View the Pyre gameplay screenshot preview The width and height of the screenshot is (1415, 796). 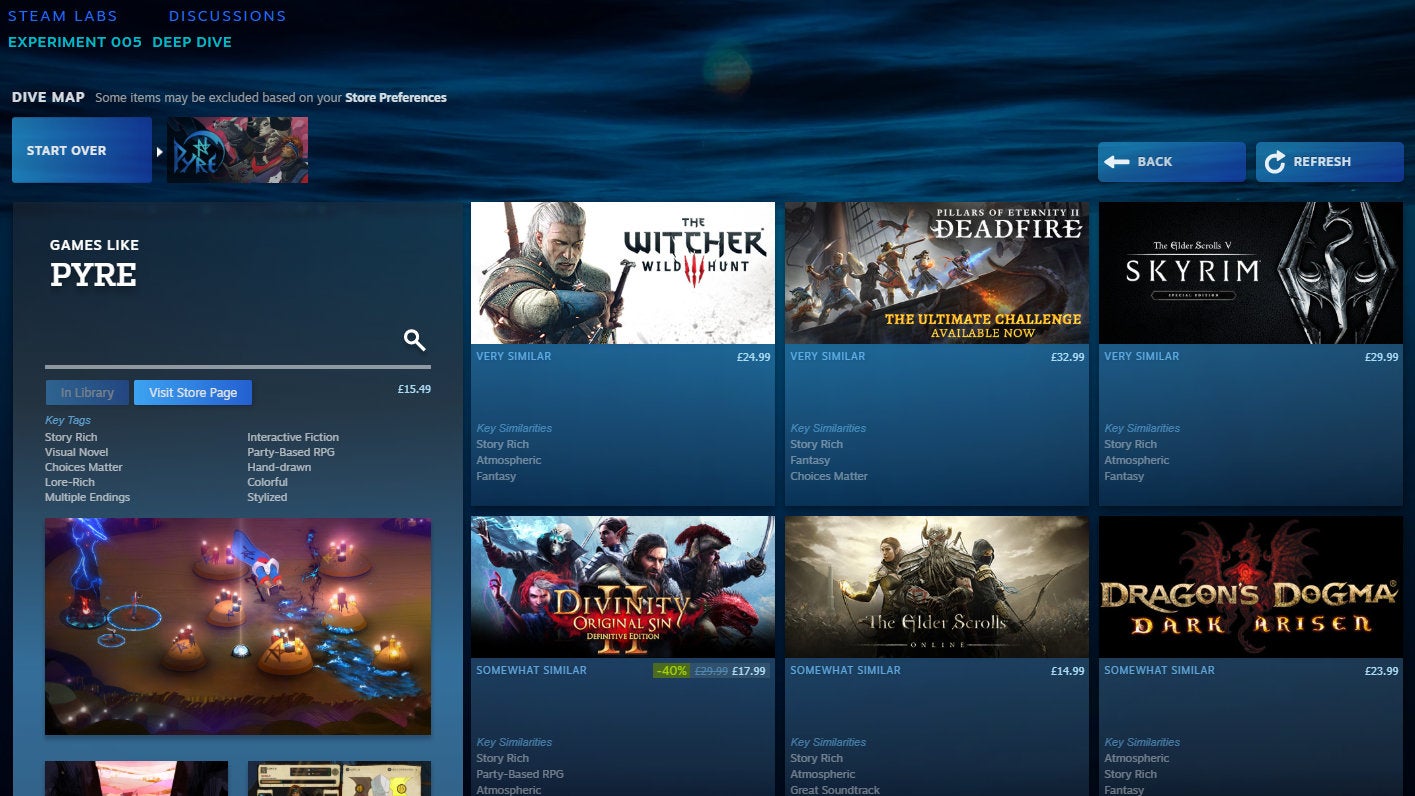pyautogui.click(x=237, y=626)
